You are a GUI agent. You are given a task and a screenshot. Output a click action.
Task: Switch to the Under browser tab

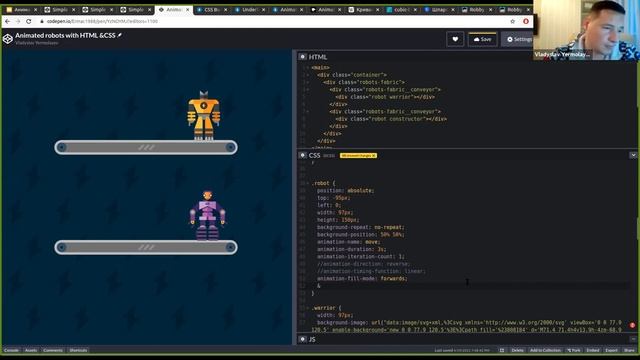[x=249, y=9]
